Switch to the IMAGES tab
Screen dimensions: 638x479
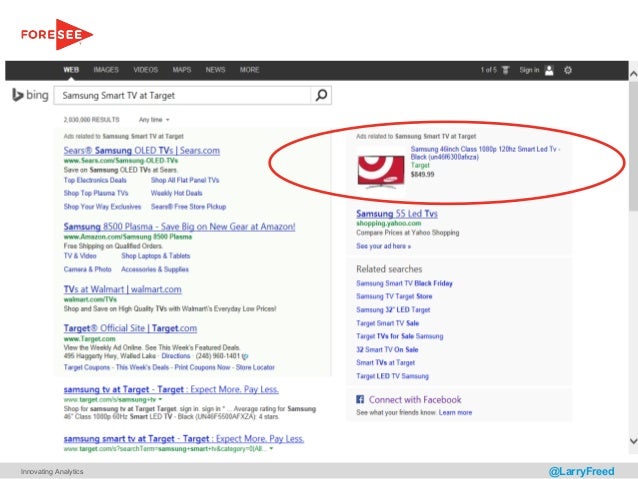106,70
